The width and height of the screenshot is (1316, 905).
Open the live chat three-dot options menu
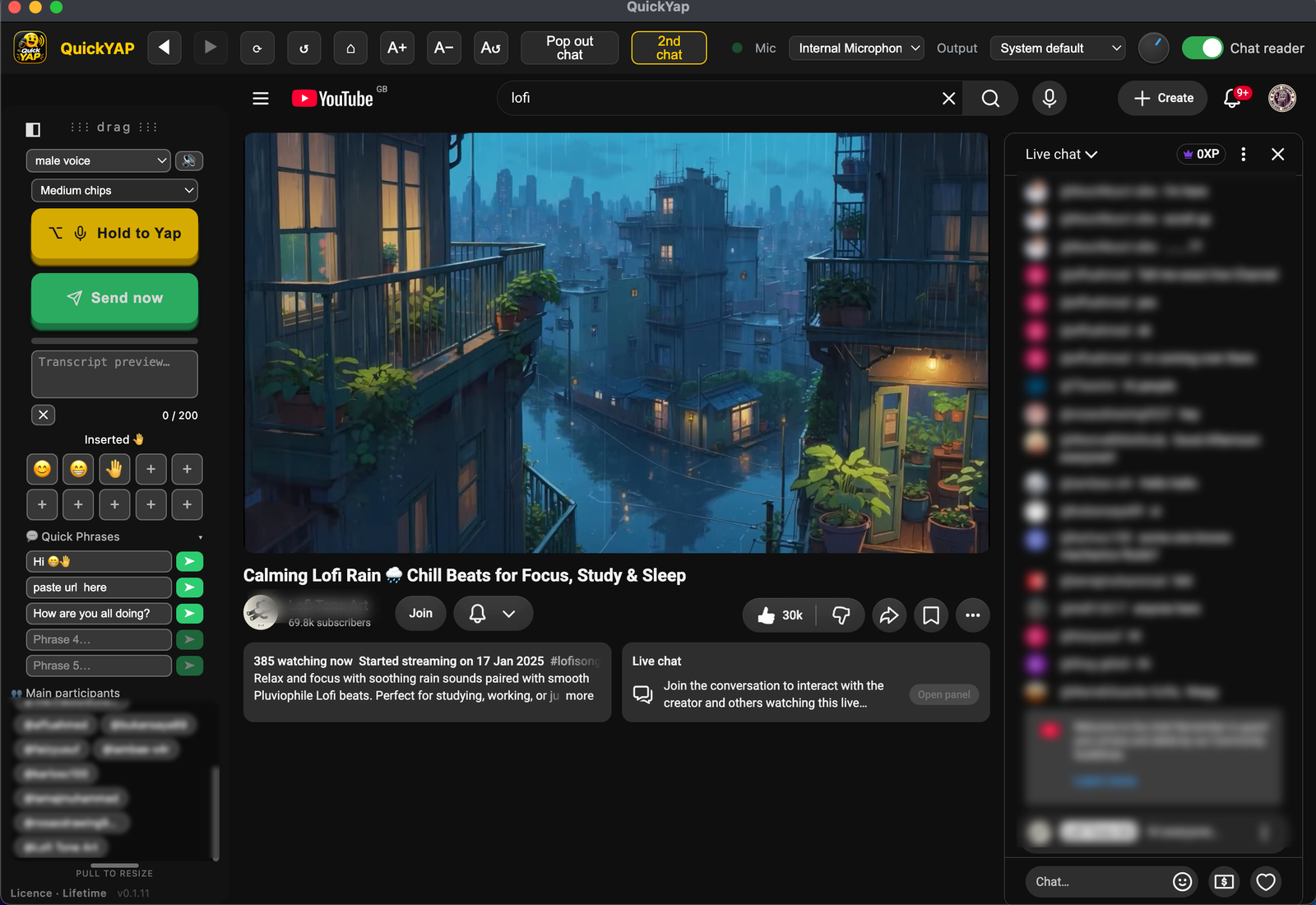pyautogui.click(x=1243, y=155)
